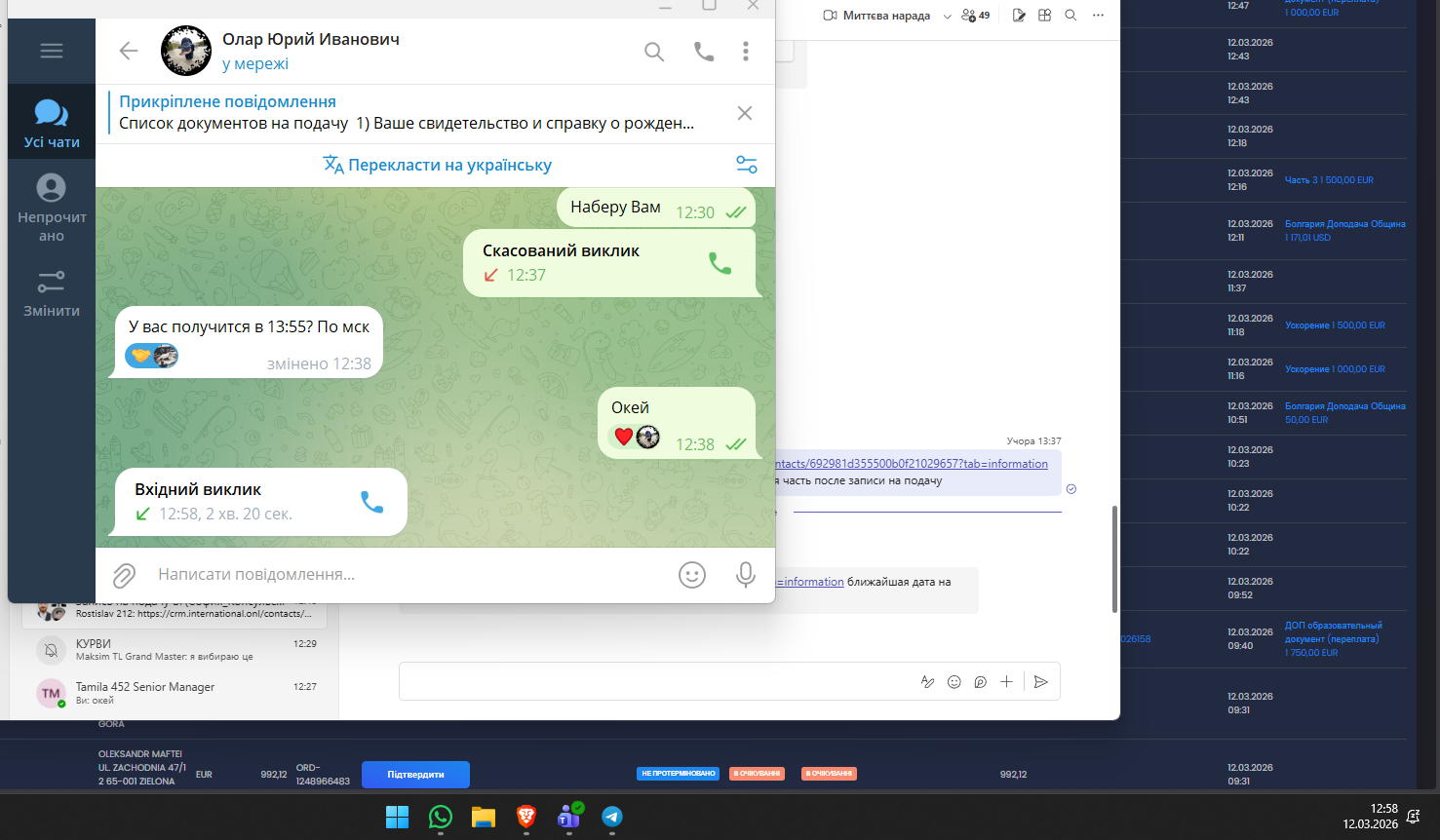Search within the Telegram chat
This screenshot has height=840, width=1440.
[654, 52]
